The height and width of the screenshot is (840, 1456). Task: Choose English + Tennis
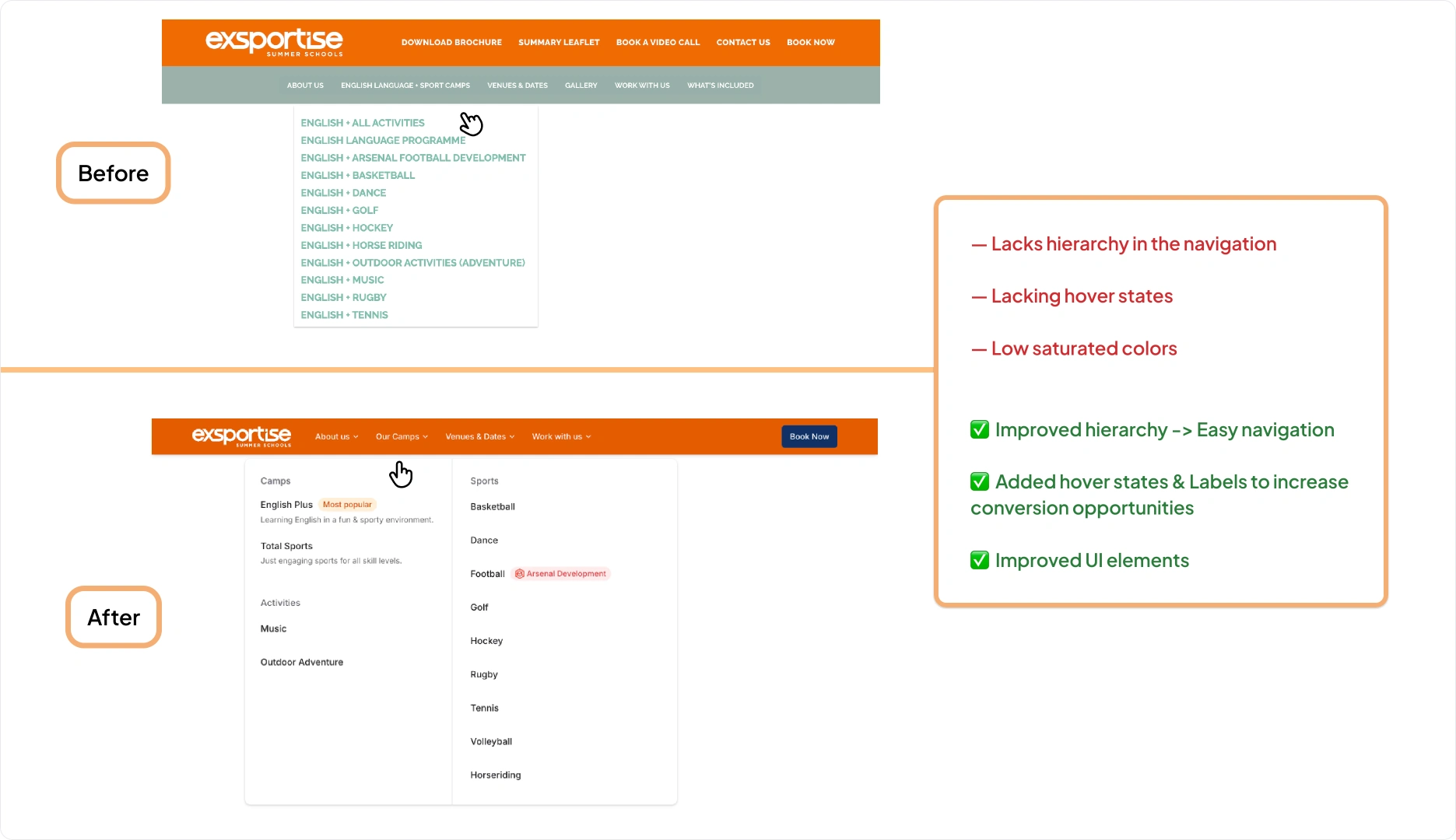click(344, 315)
